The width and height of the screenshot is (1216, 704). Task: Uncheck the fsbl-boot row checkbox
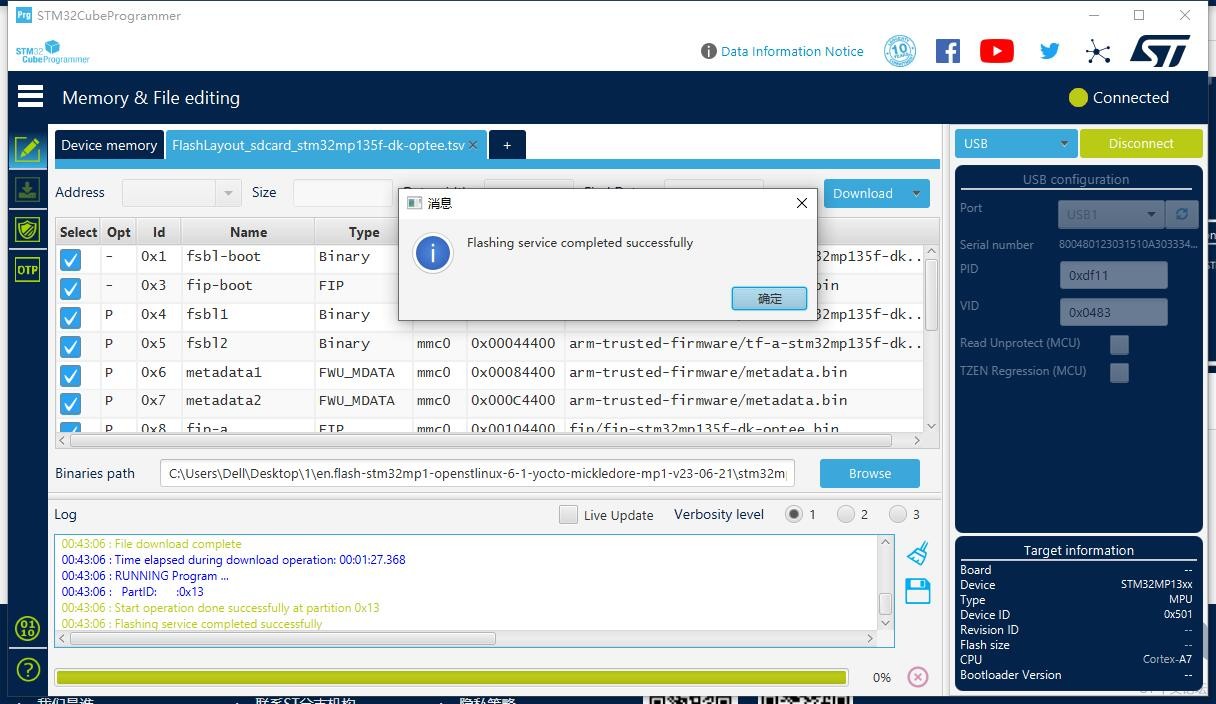[70, 259]
